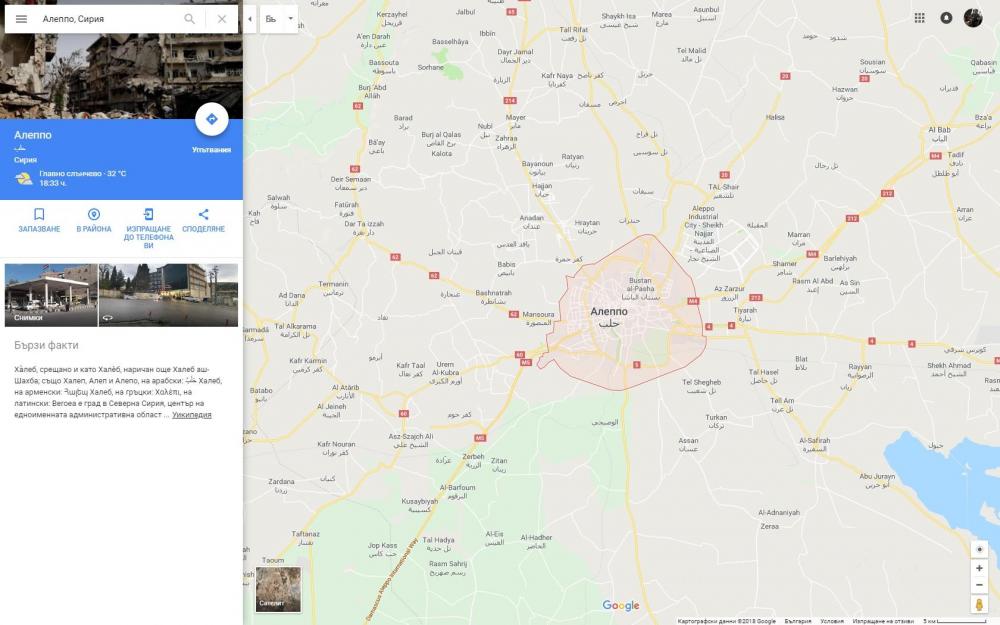
Task: Open the hamburger main menu
Action: click(21, 19)
